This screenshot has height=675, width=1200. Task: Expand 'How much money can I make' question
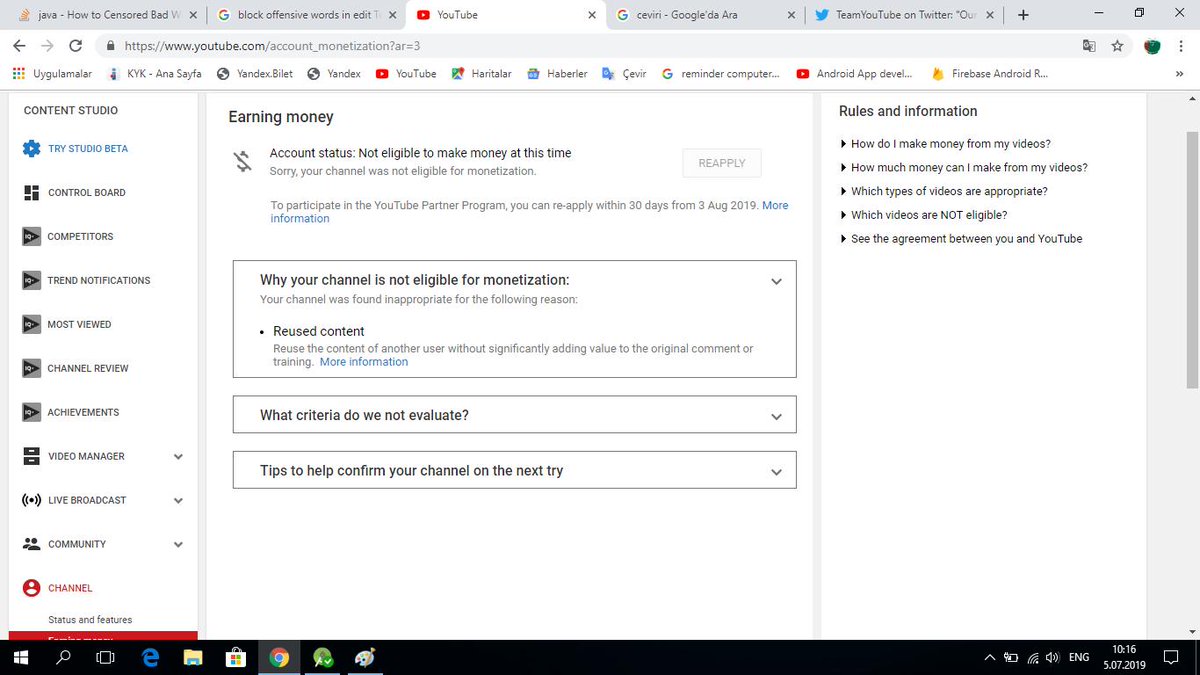tap(965, 168)
